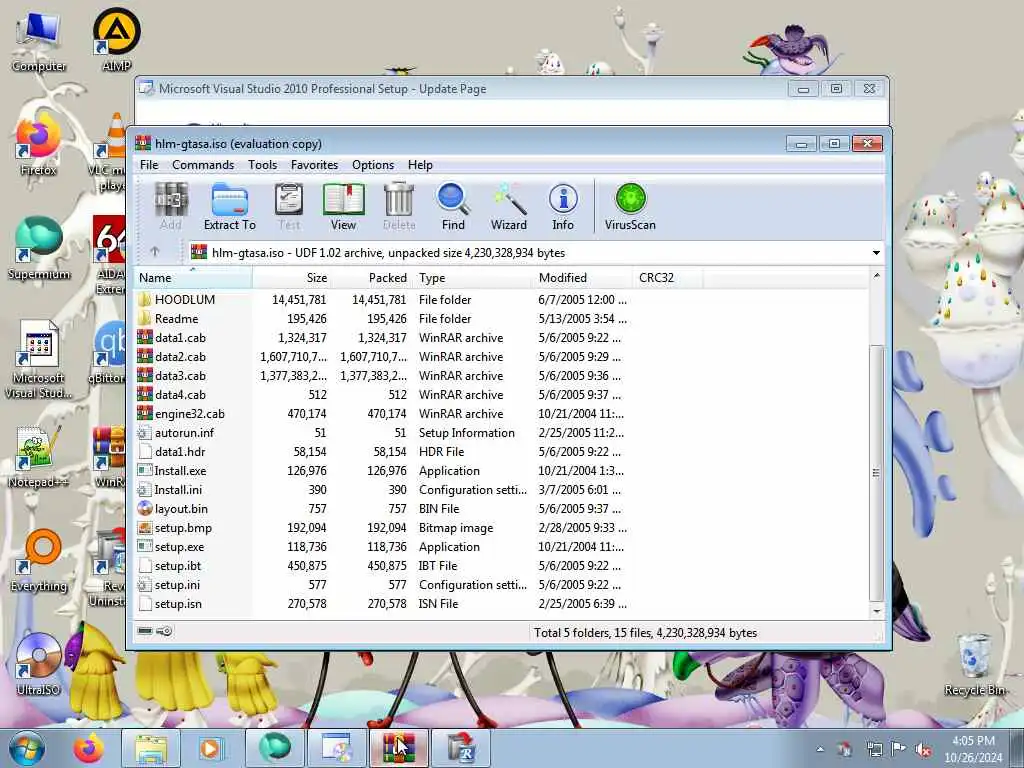Launch the Find tool

[x=453, y=207]
